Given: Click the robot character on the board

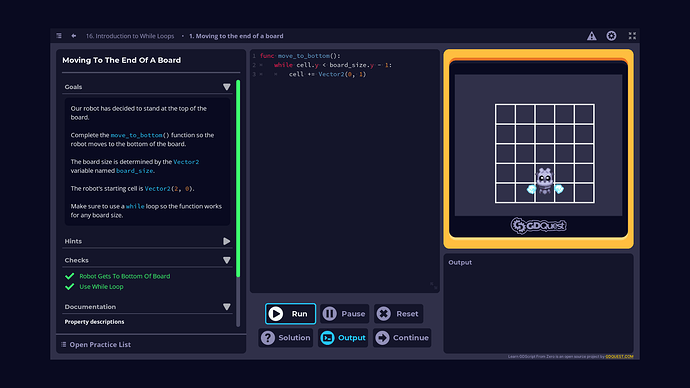Looking at the screenshot, I should click(x=545, y=181).
